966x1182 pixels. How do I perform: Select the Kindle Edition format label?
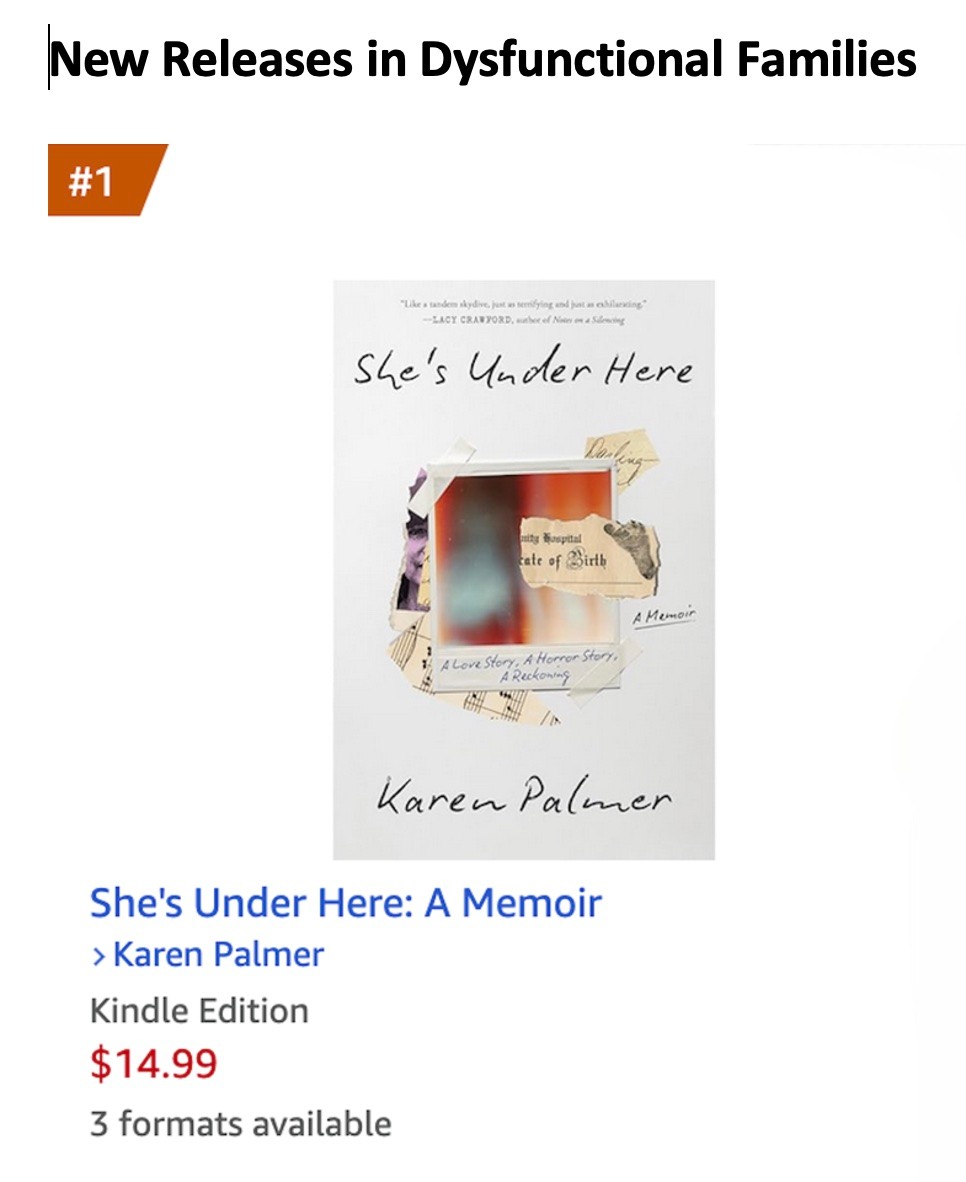(x=199, y=1010)
